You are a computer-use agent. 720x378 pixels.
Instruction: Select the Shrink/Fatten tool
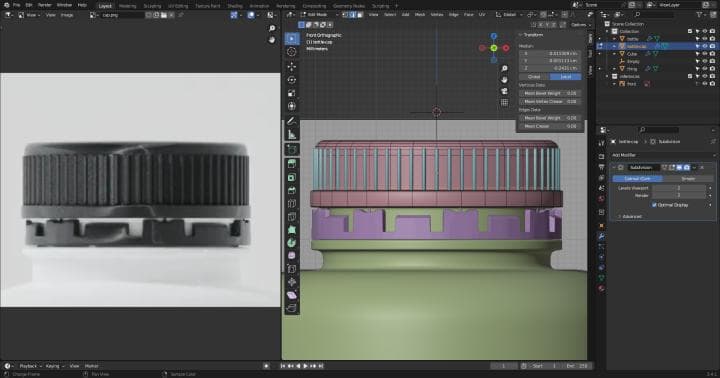(292, 282)
